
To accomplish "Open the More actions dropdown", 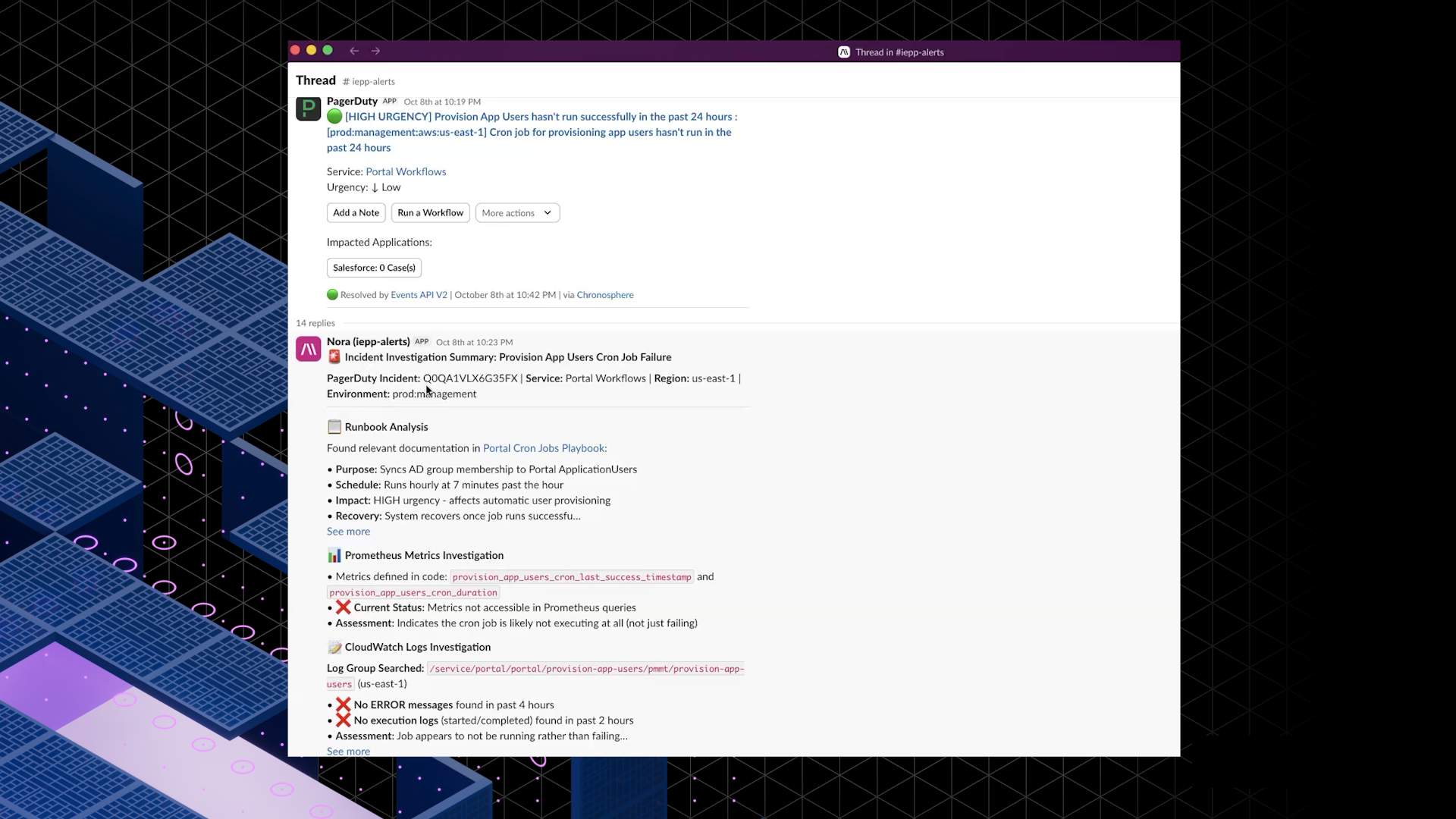I will click(517, 213).
